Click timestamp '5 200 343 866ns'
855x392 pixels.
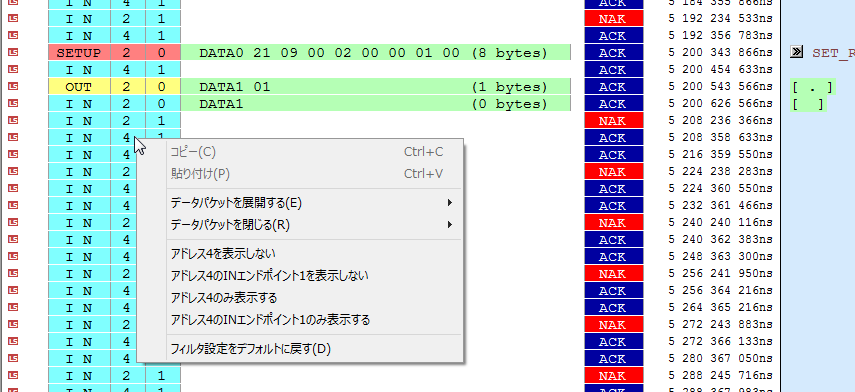[720, 52]
